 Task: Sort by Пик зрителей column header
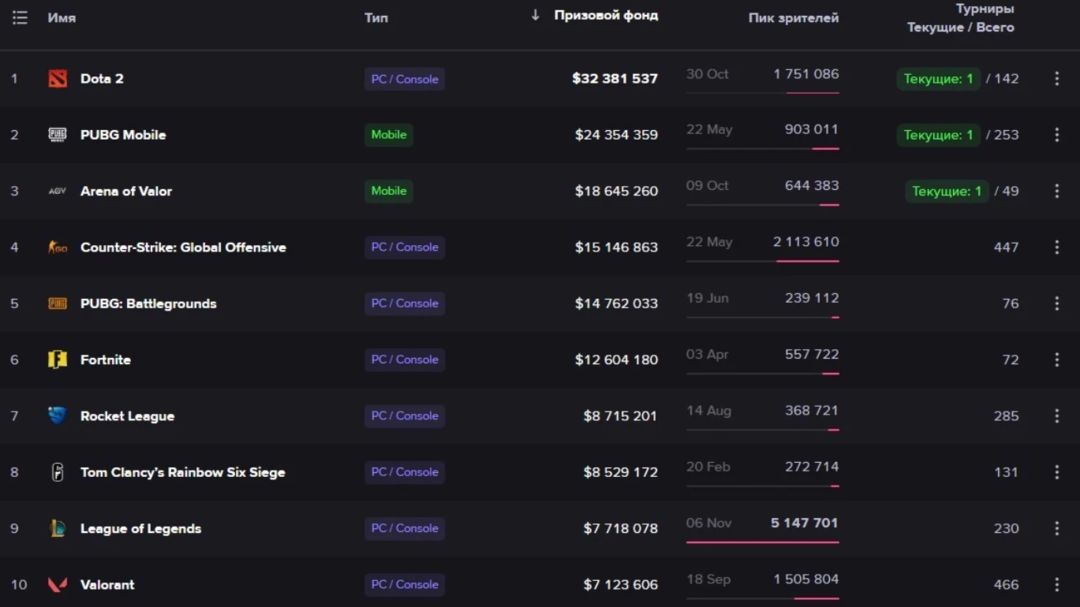[x=793, y=18]
